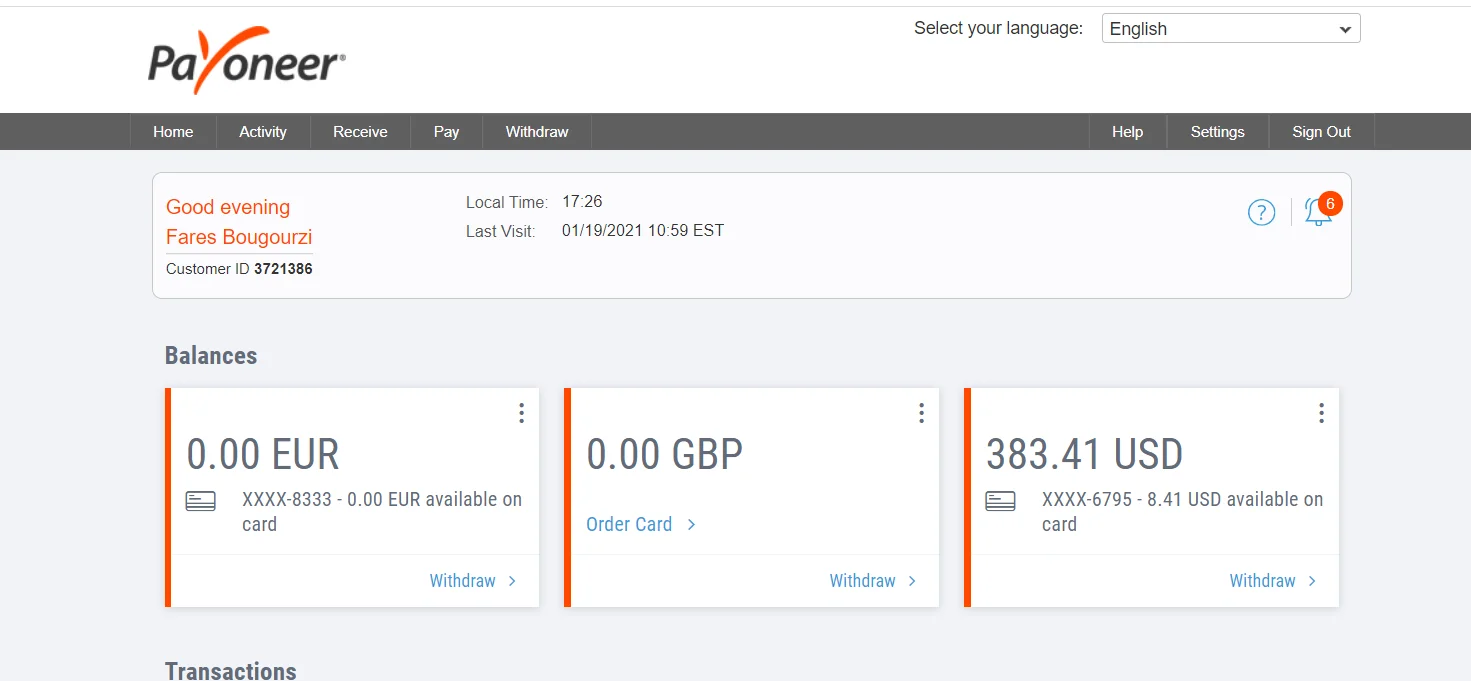Open the Withdraw menu in navigation bar

[537, 132]
